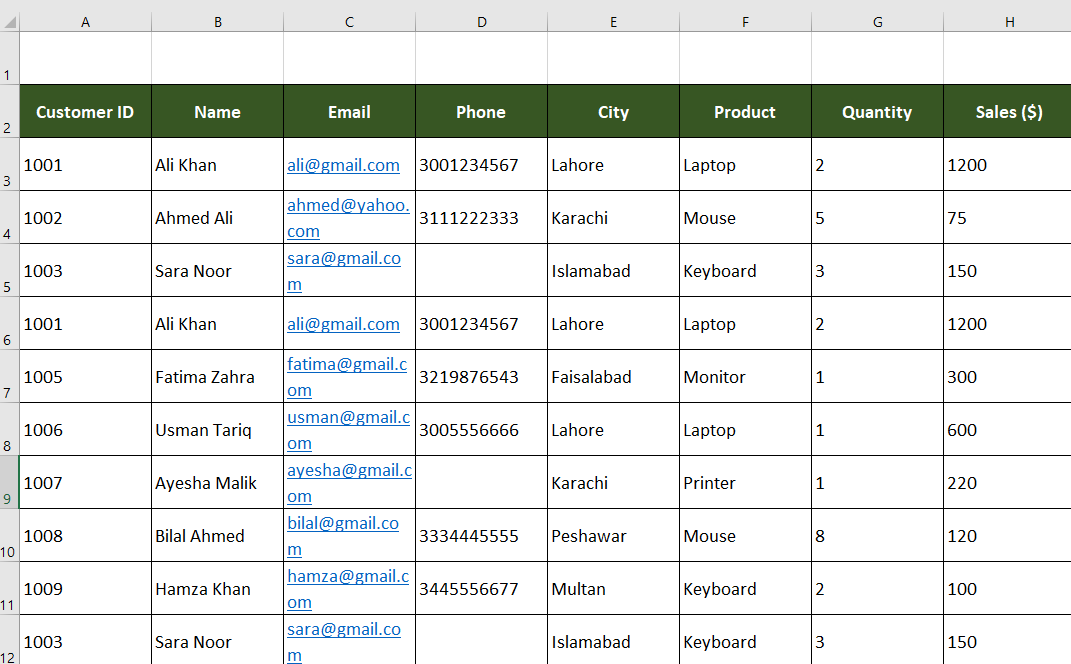This screenshot has height=664, width=1071.
Task: Select customer ID 1005 cell
Action: coord(85,376)
